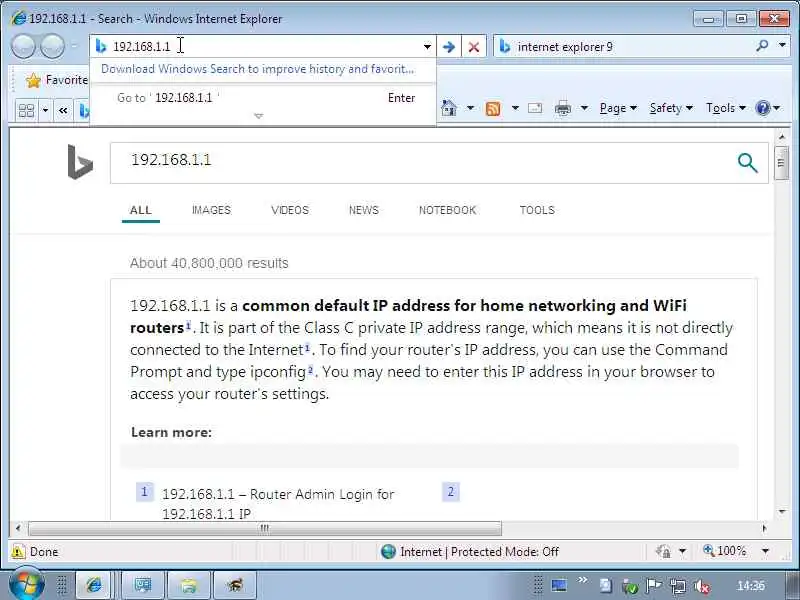This screenshot has height=600, width=800.
Task: Show hidden tray icons chevron
Action: click(582, 580)
